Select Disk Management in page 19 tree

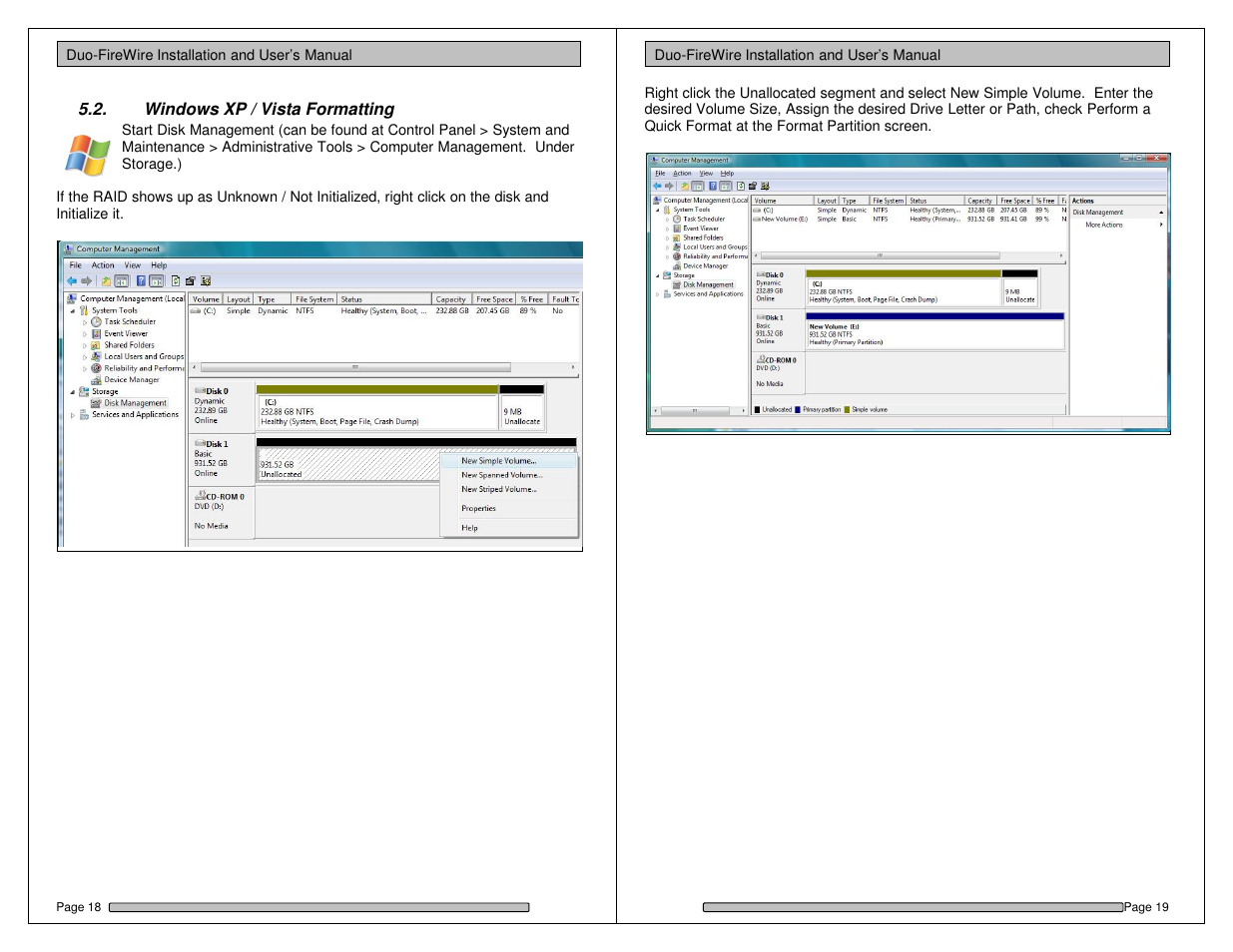[x=708, y=285]
